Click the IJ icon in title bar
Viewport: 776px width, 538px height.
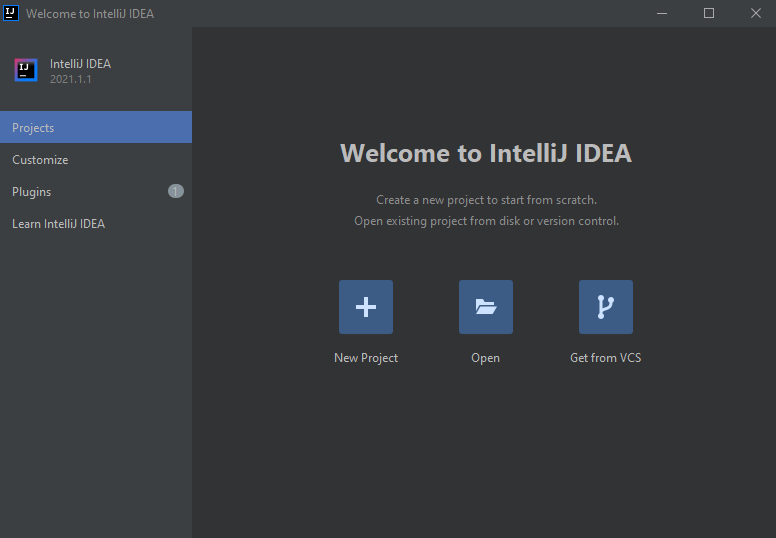pyautogui.click(x=11, y=13)
